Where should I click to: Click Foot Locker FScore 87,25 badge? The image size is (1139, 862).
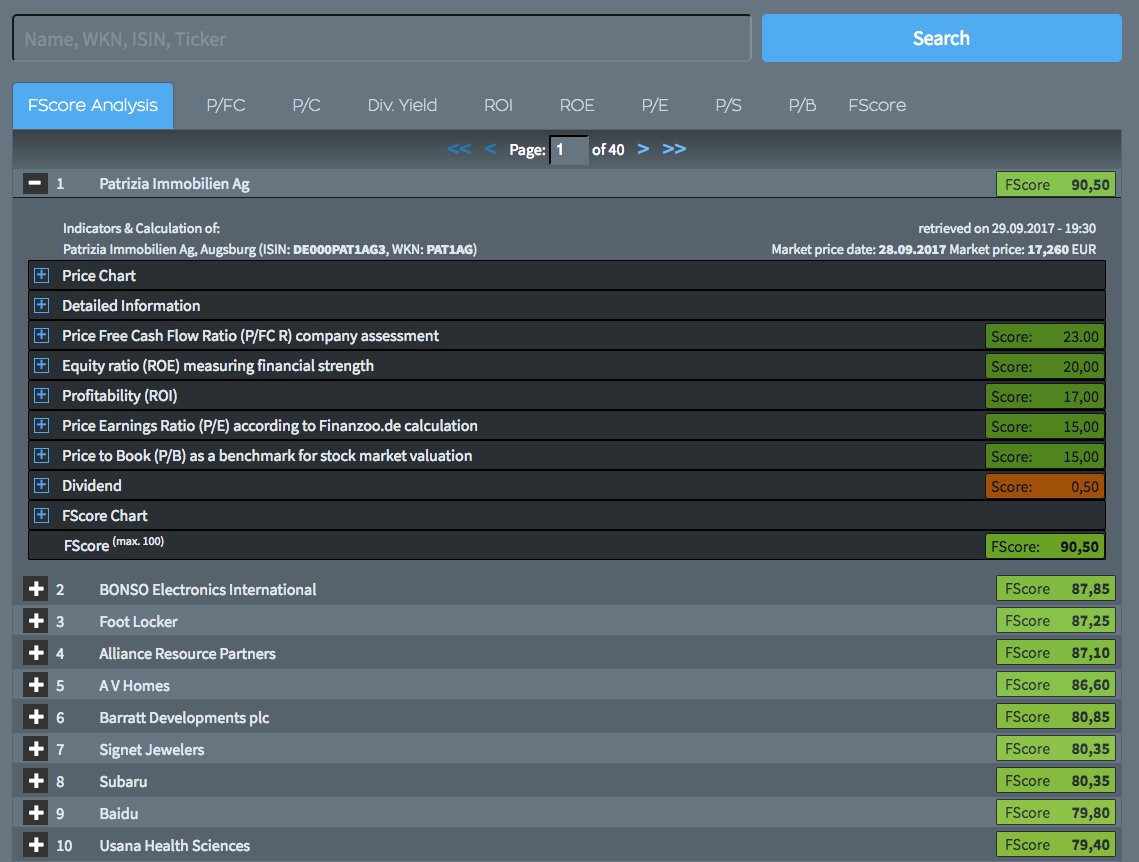(1055, 620)
